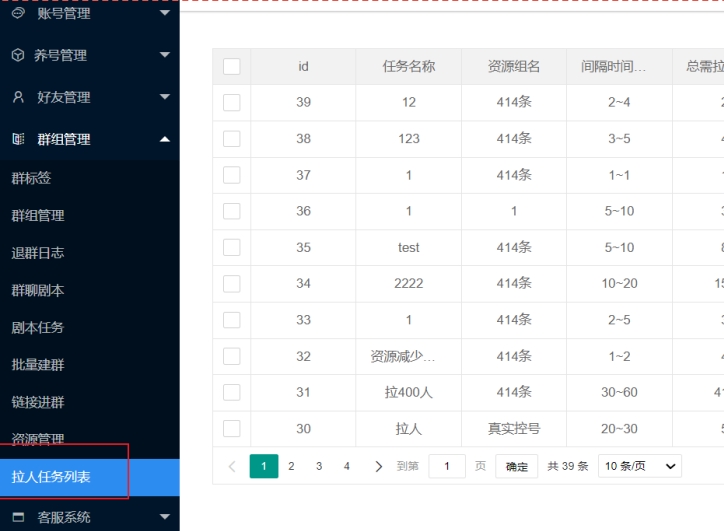The image size is (724, 531).
Task: Select the 拉人任务列表 menu item
Action: click(x=90, y=477)
